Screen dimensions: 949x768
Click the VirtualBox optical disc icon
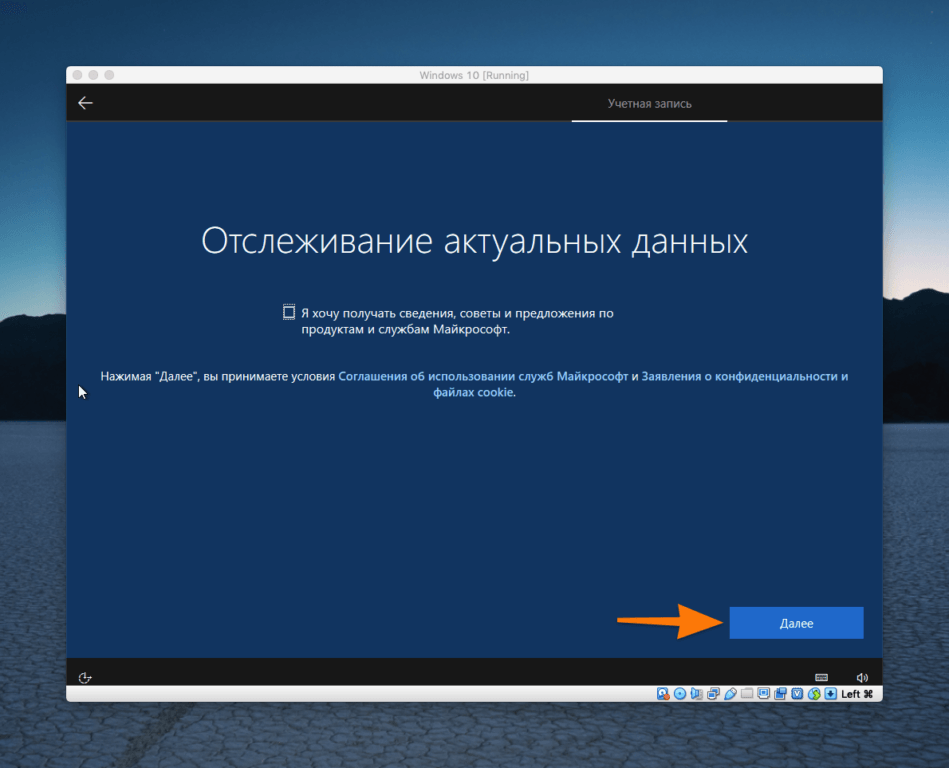[x=680, y=694]
